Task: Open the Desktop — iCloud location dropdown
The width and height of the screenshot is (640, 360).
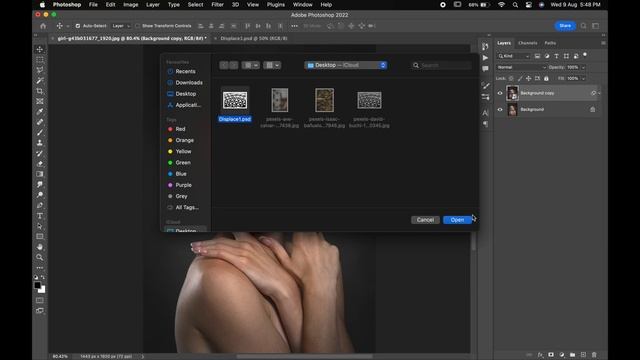Action: click(x=346, y=65)
